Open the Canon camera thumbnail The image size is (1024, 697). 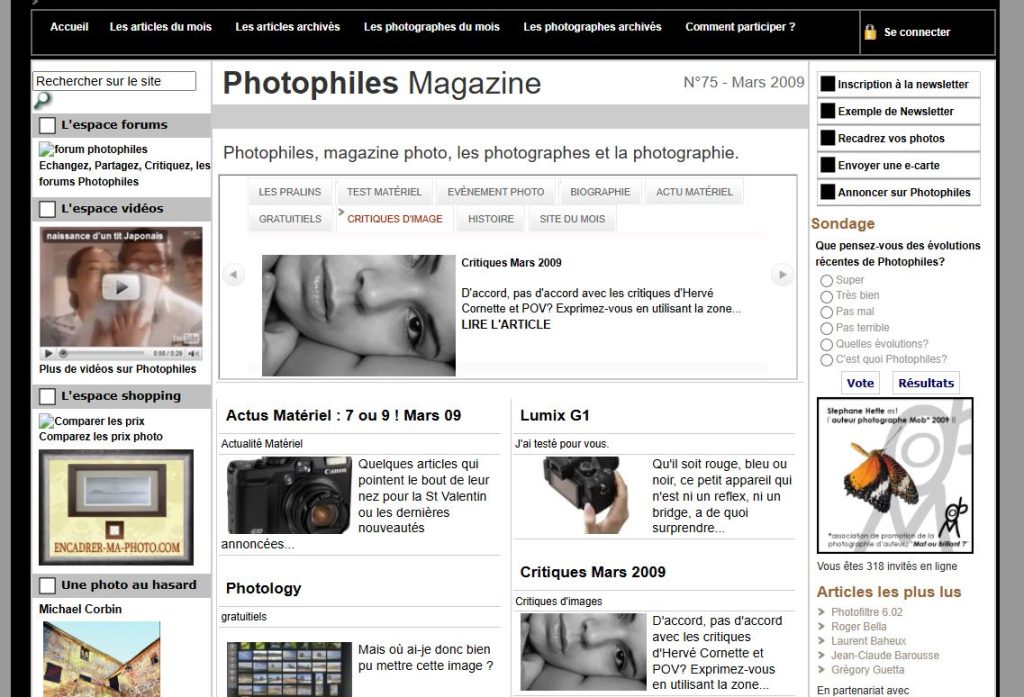[x=289, y=495]
